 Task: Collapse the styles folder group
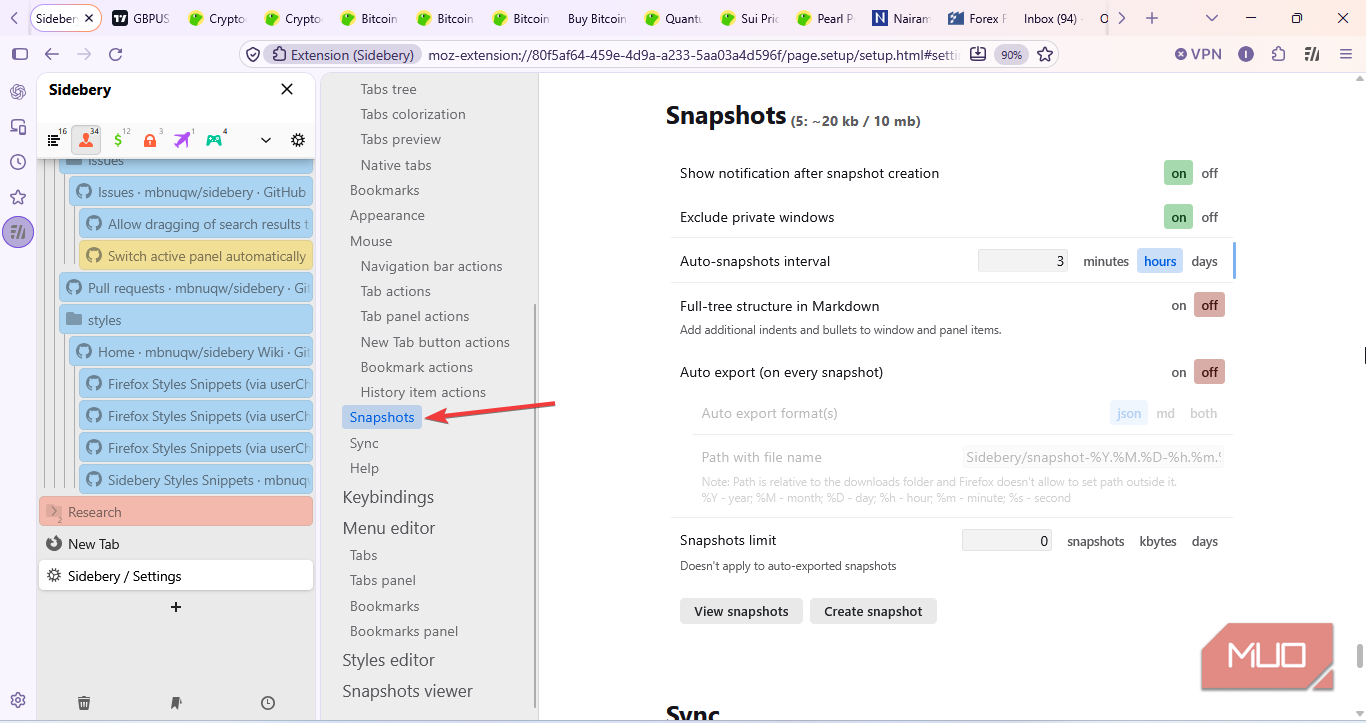[x=73, y=320]
